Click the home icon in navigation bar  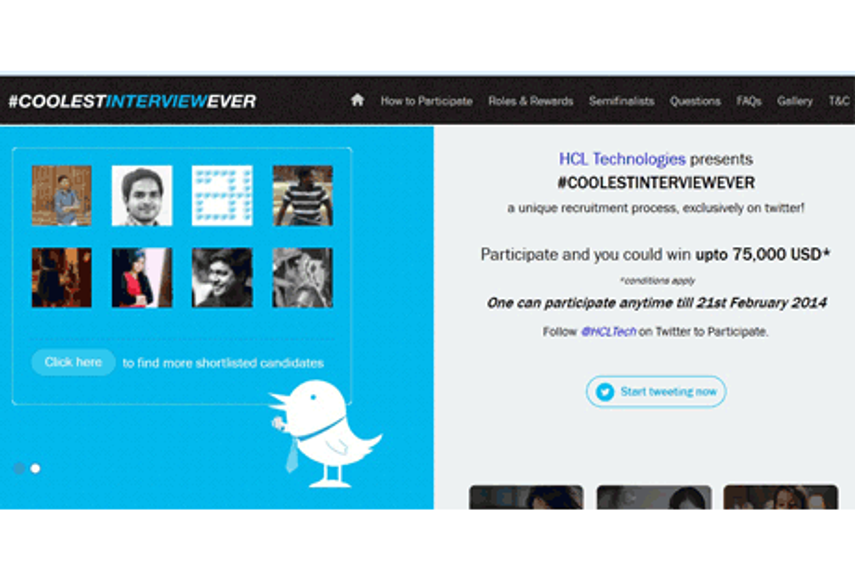pos(357,100)
